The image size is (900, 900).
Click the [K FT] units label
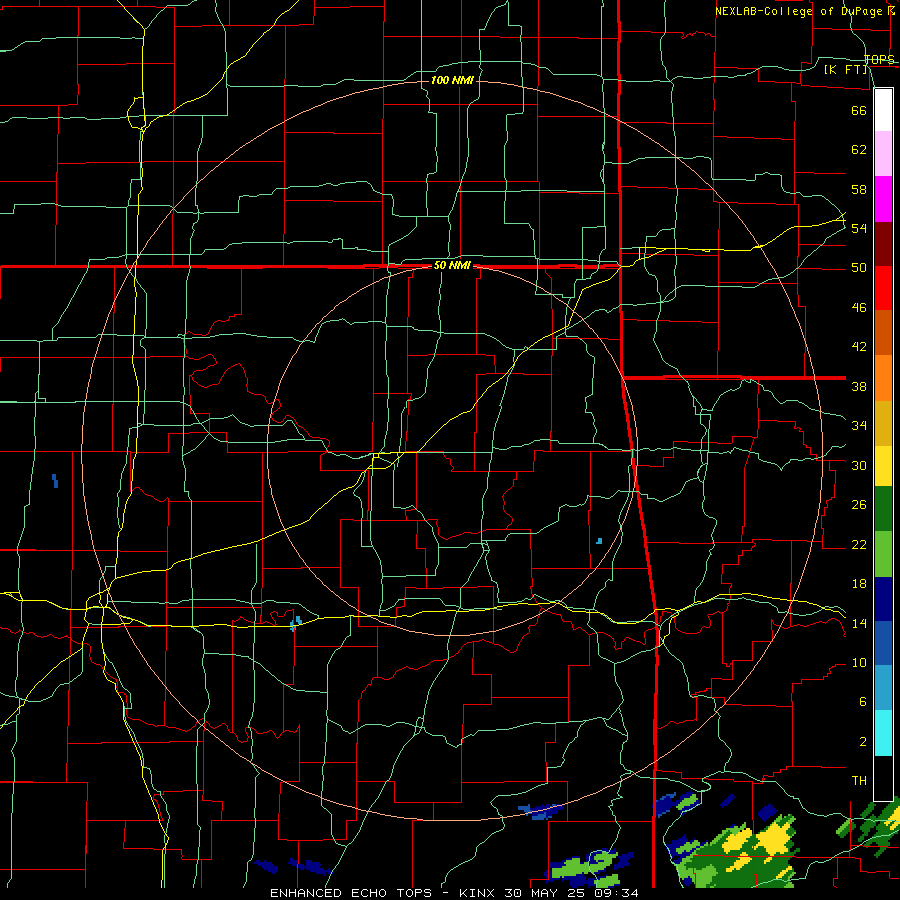tap(845, 69)
